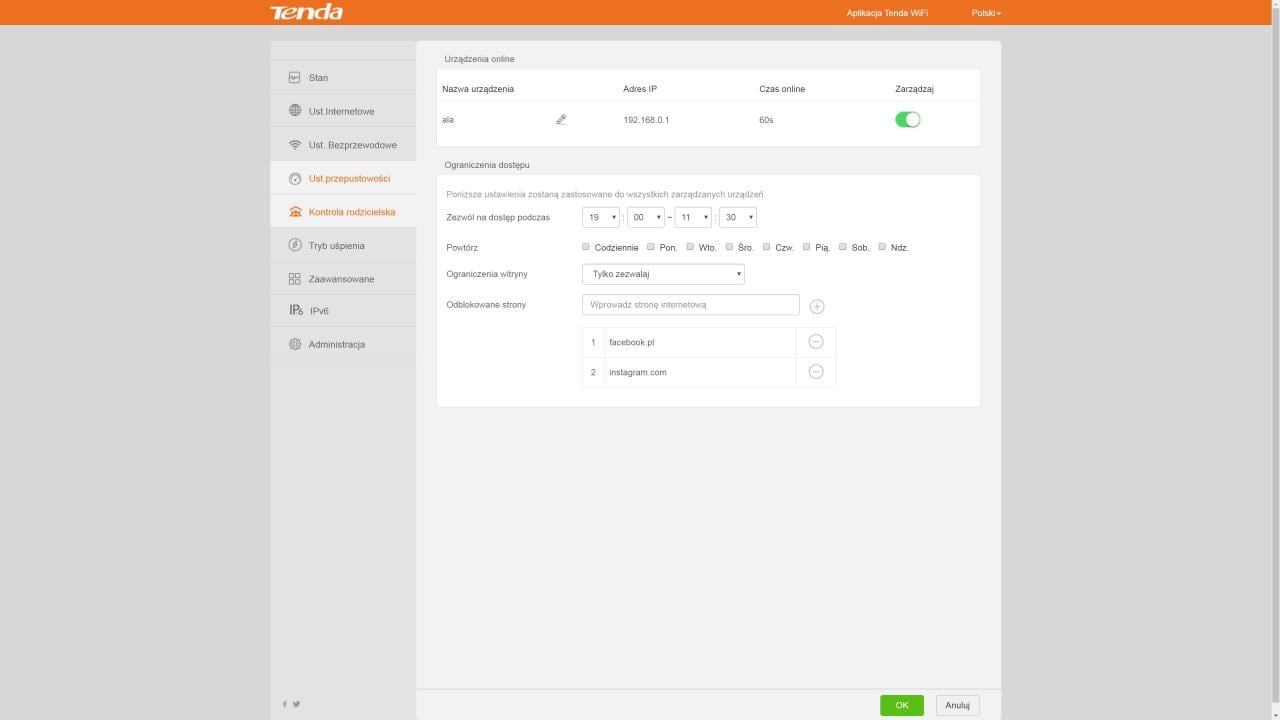Click the gauge icon for Ust.przepustowości
This screenshot has height=720, width=1280.
[294, 179]
